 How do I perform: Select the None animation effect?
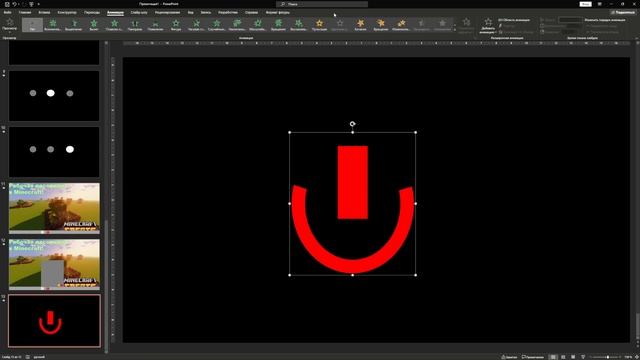coord(32,25)
